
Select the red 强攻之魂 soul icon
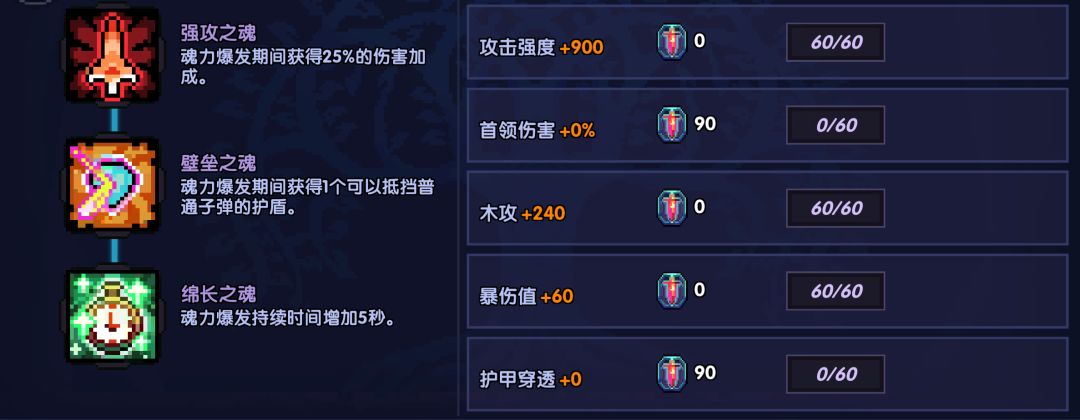tap(112, 57)
